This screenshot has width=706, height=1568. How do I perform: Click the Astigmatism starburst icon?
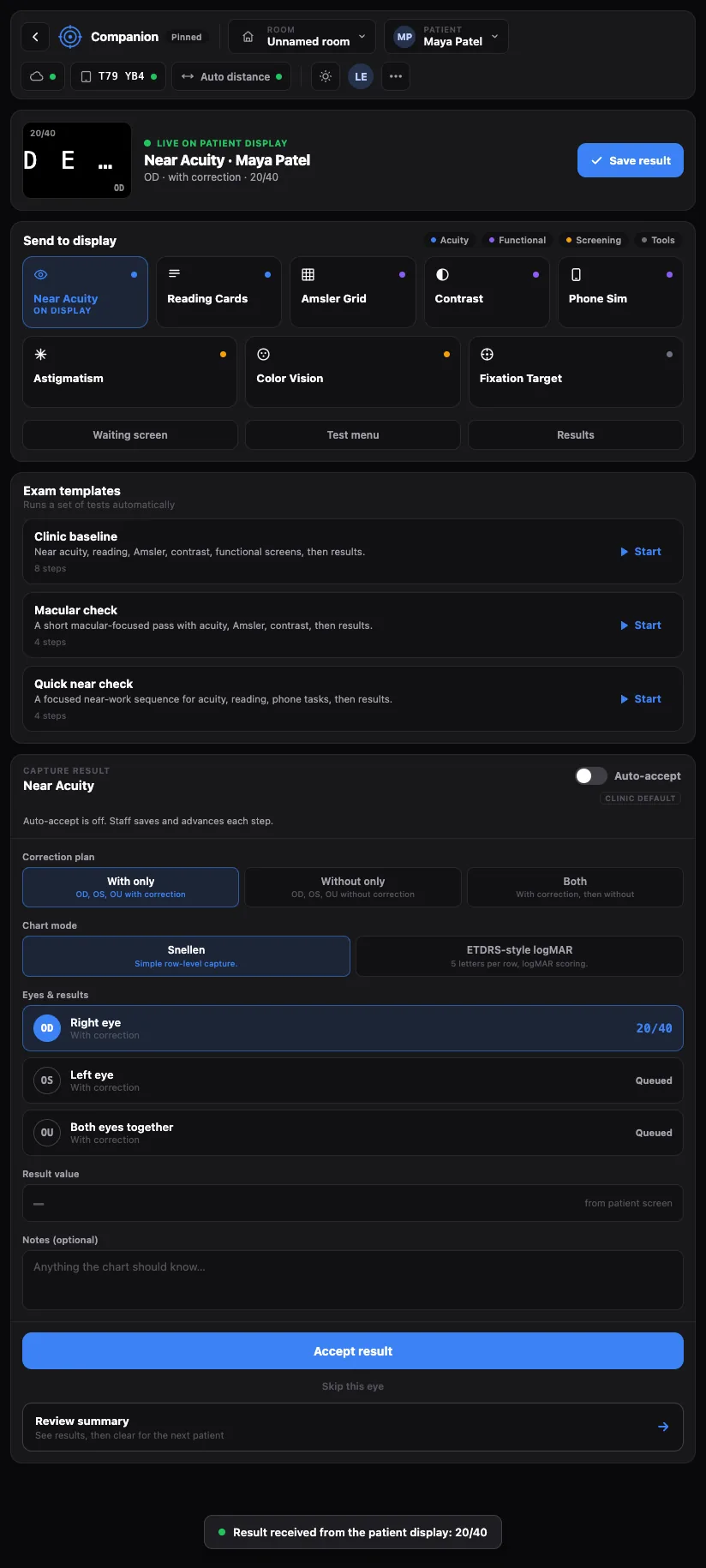coord(40,354)
